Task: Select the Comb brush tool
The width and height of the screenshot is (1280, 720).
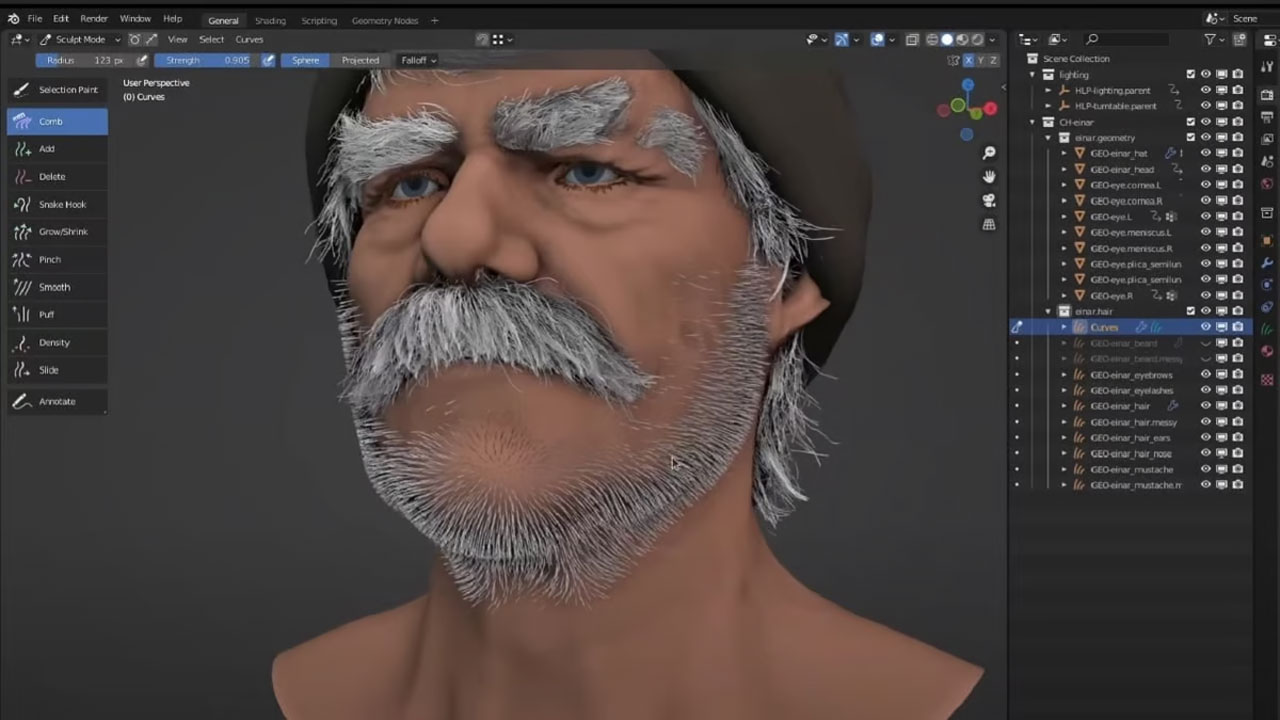Action: 57,121
